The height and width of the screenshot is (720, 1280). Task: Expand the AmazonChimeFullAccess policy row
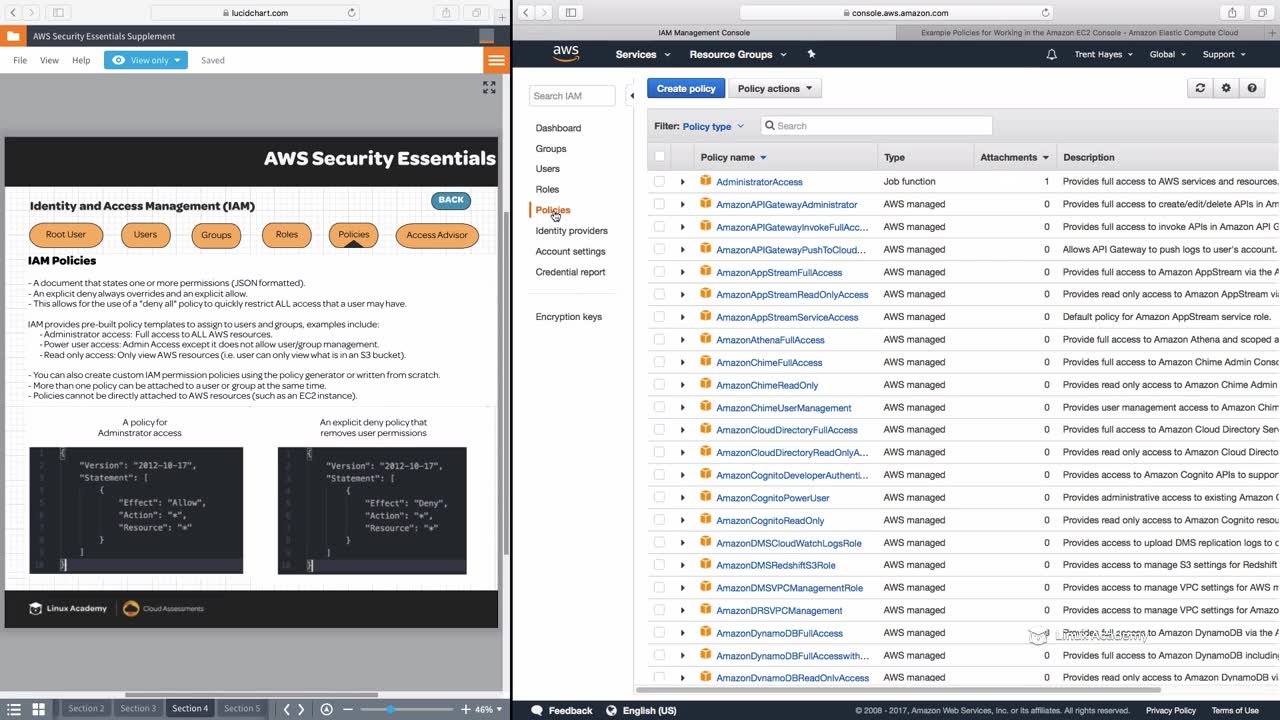point(683,362)
